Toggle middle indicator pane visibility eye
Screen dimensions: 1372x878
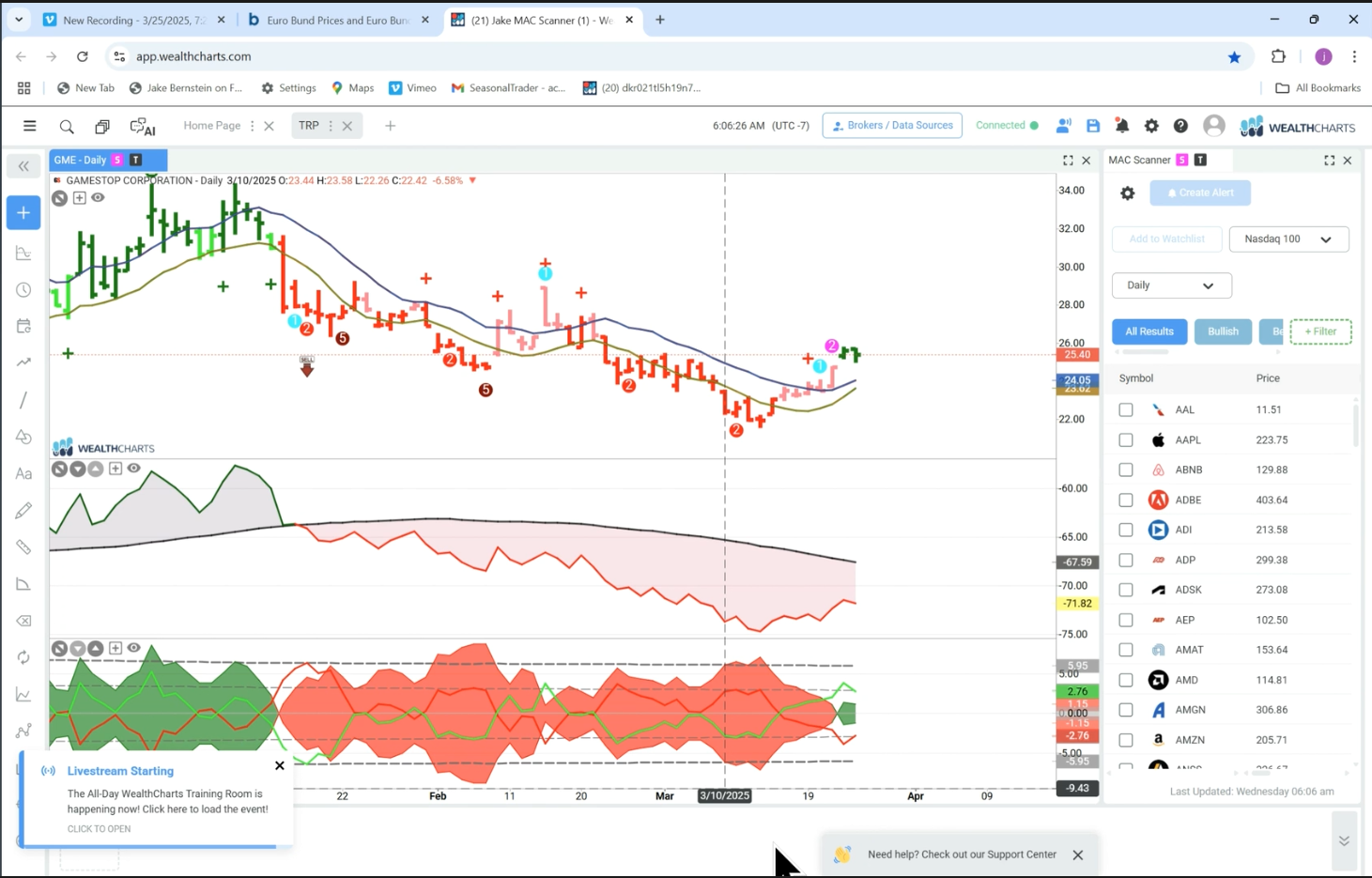point(133,469)
